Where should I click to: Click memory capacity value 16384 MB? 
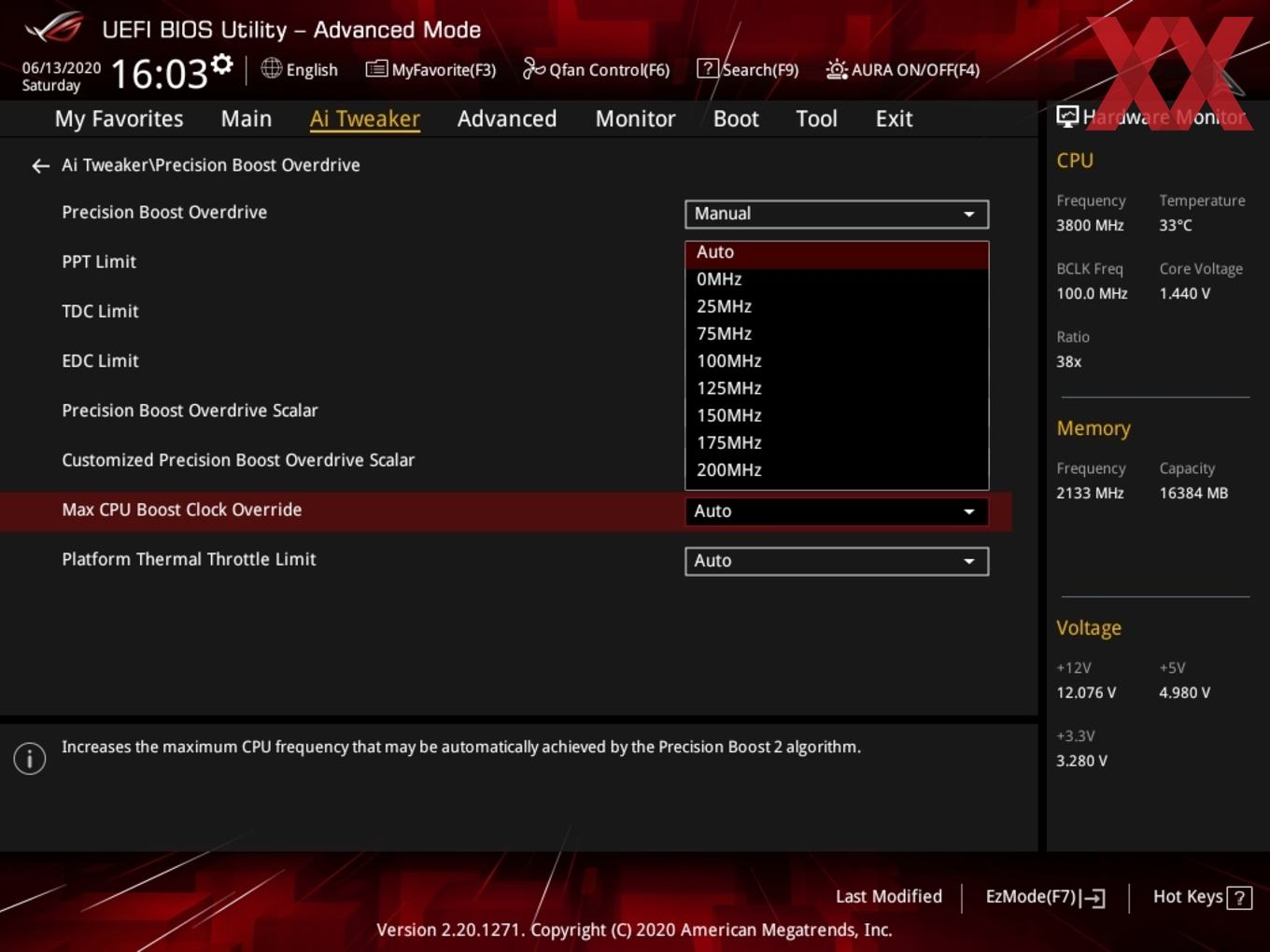tap(1193, 494)
